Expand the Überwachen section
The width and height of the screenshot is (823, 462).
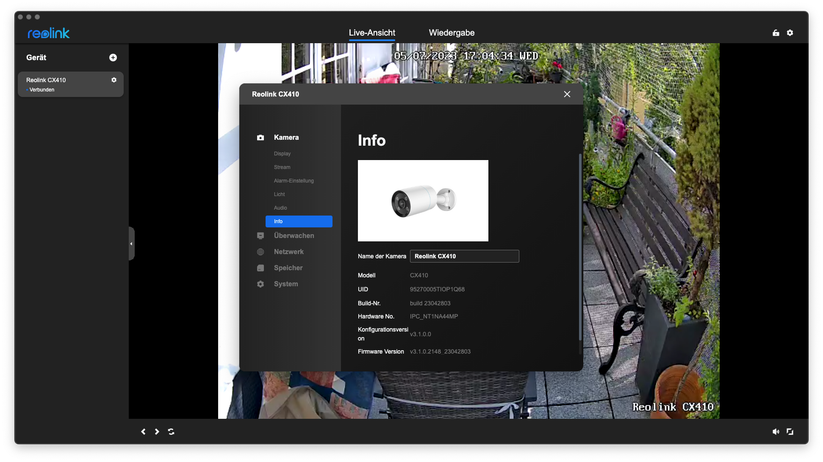click(294, 236)
